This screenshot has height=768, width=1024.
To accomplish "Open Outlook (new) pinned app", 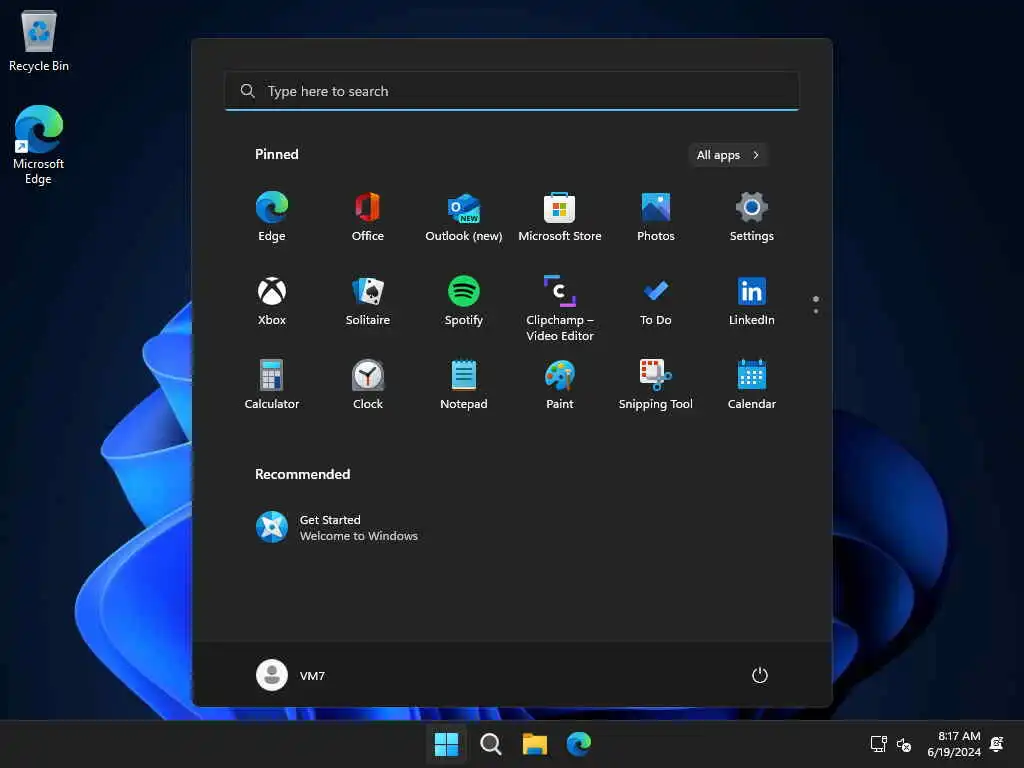I will click(464, 217).
